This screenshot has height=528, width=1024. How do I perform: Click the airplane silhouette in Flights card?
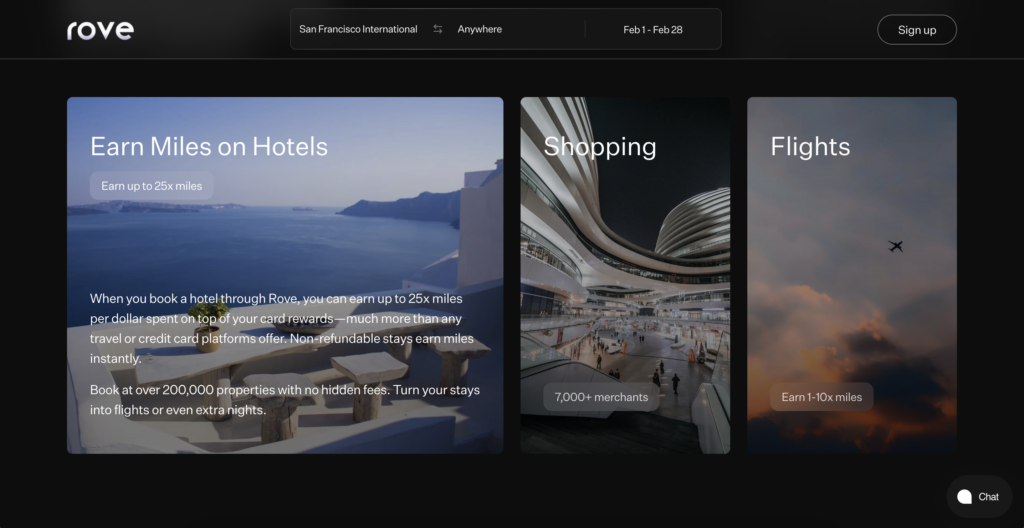pos(895,246)
